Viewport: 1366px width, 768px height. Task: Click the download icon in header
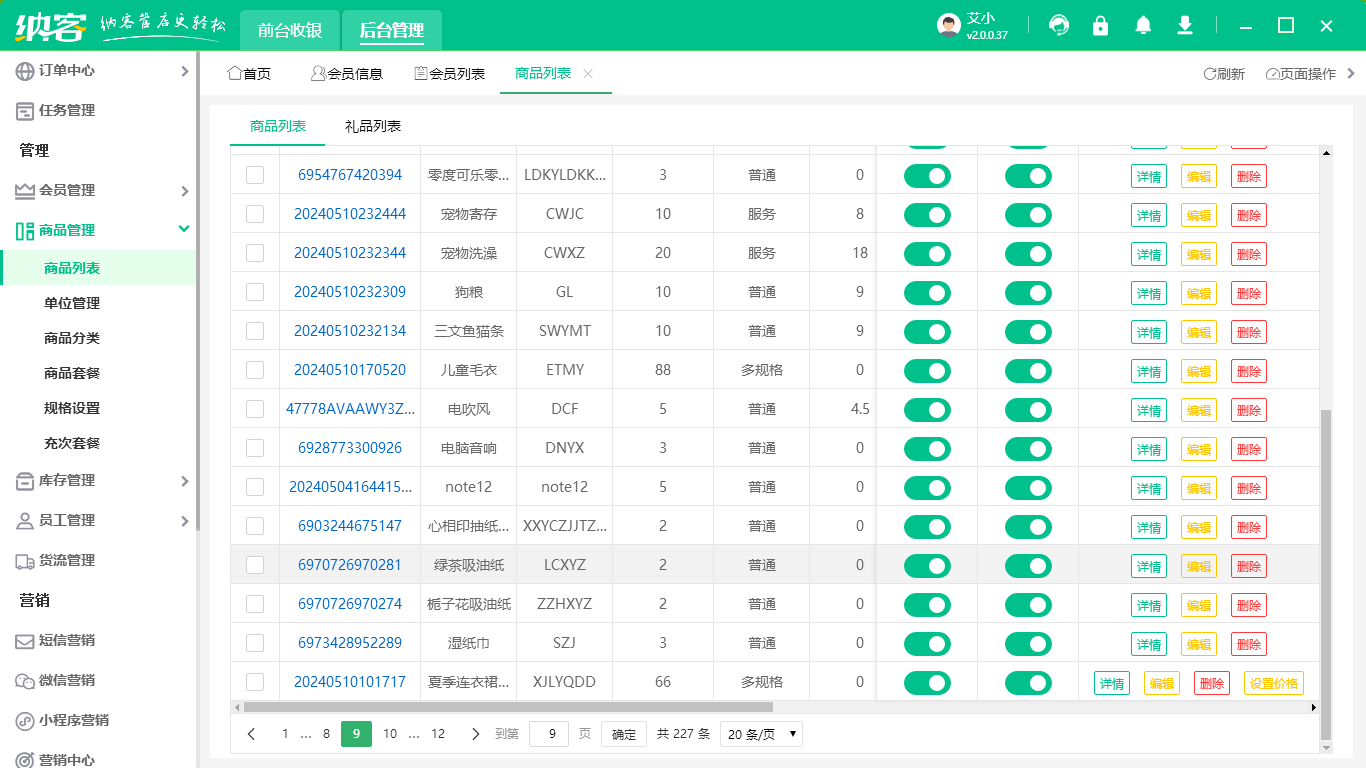click(x=1185, y=26)
